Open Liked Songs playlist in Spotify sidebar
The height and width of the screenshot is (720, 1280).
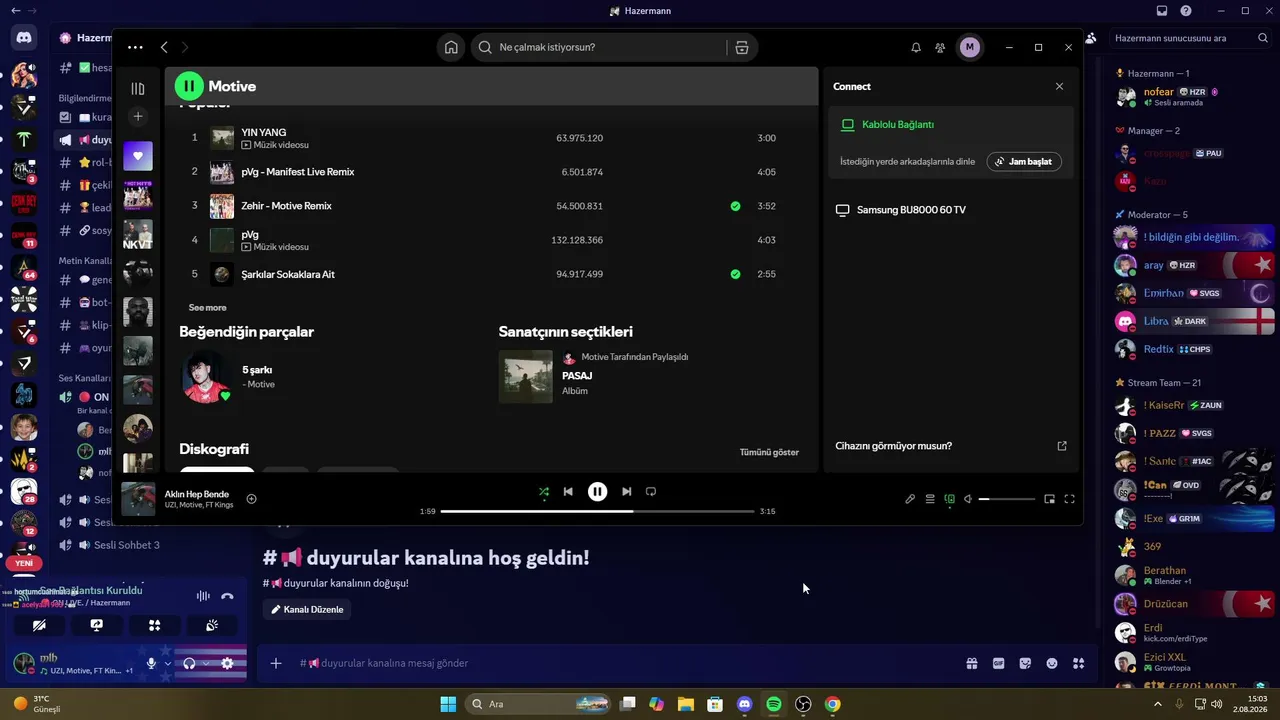tap(138, 156)
